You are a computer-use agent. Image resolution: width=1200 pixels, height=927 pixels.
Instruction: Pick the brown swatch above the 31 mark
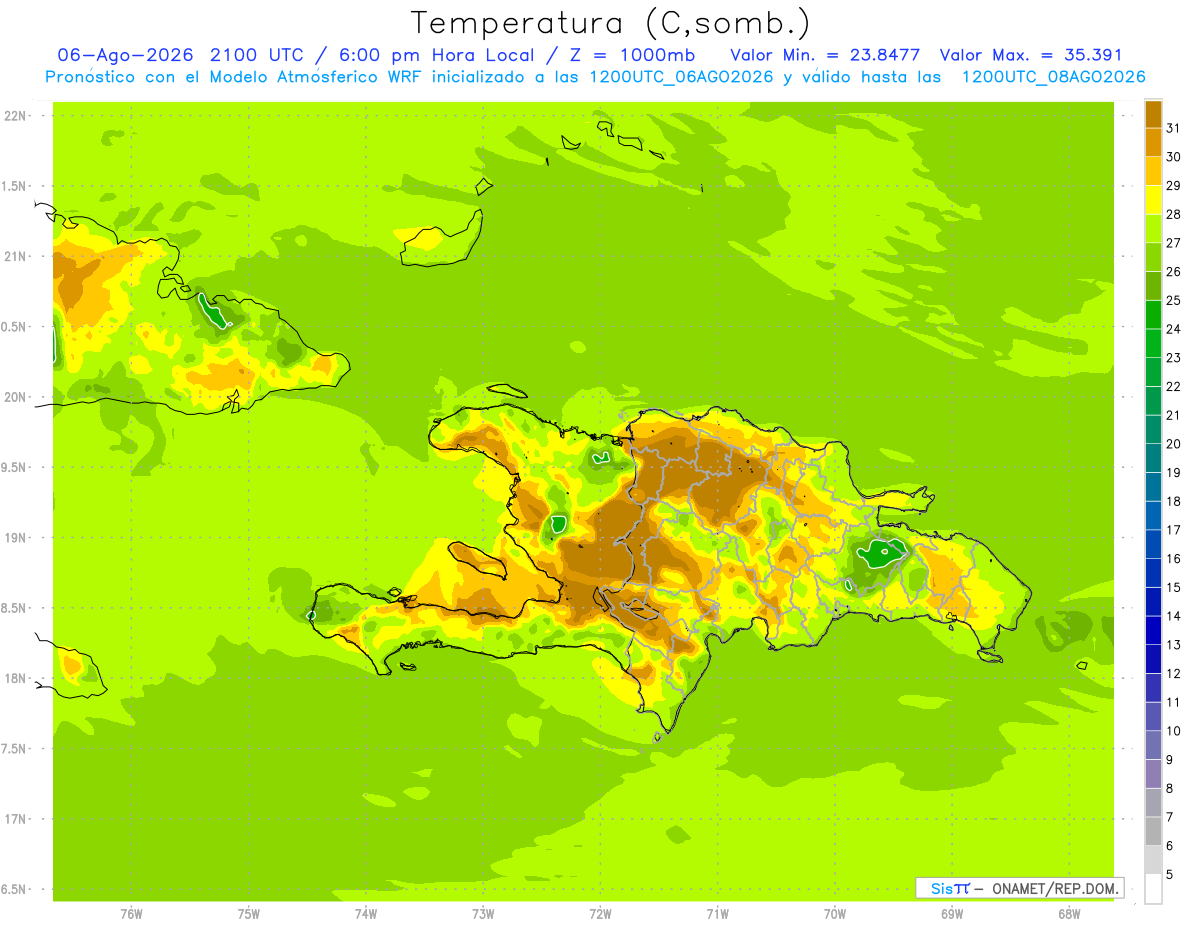pos(1153,114)
